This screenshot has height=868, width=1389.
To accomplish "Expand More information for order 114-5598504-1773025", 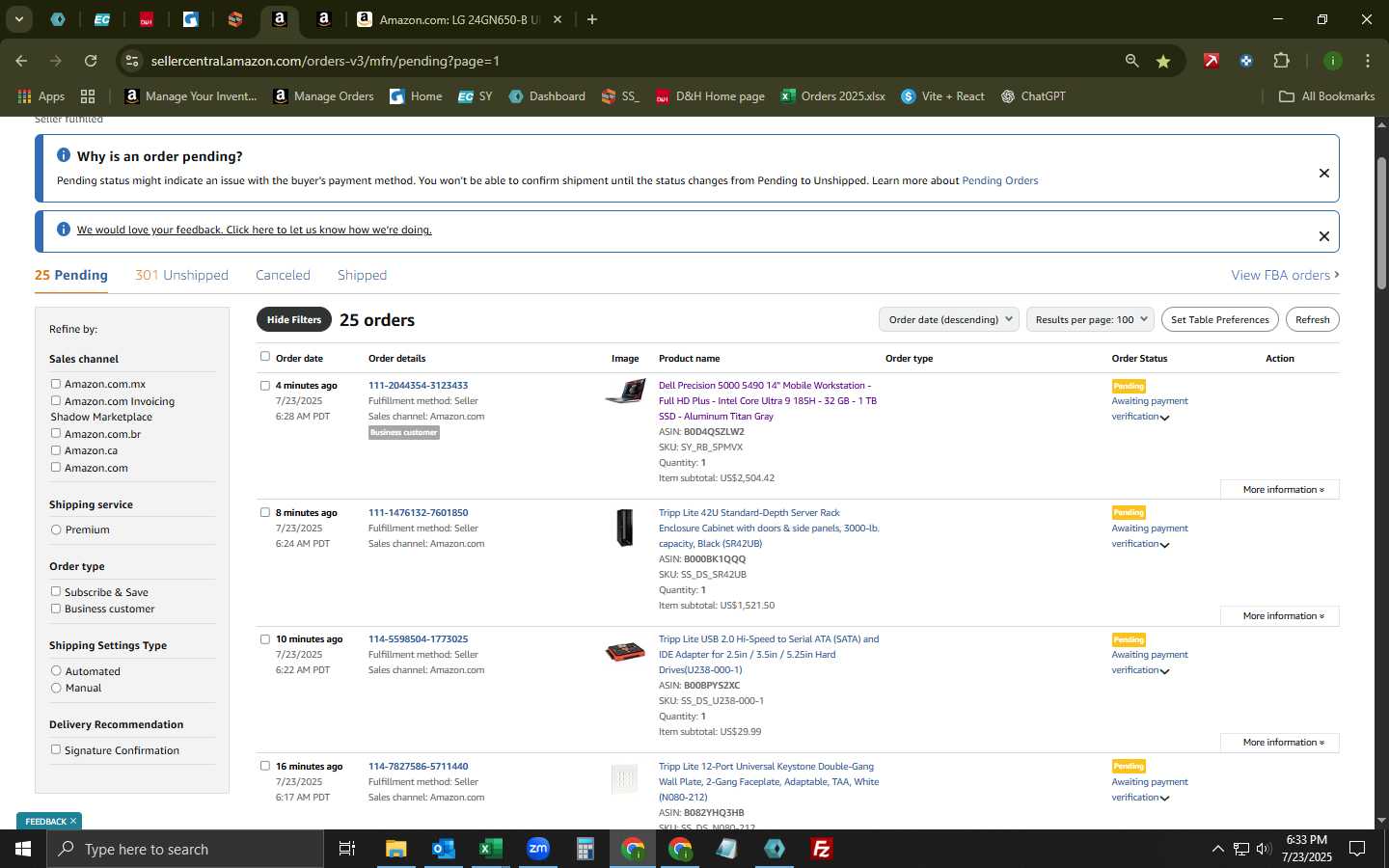I will pos(1280,742).
